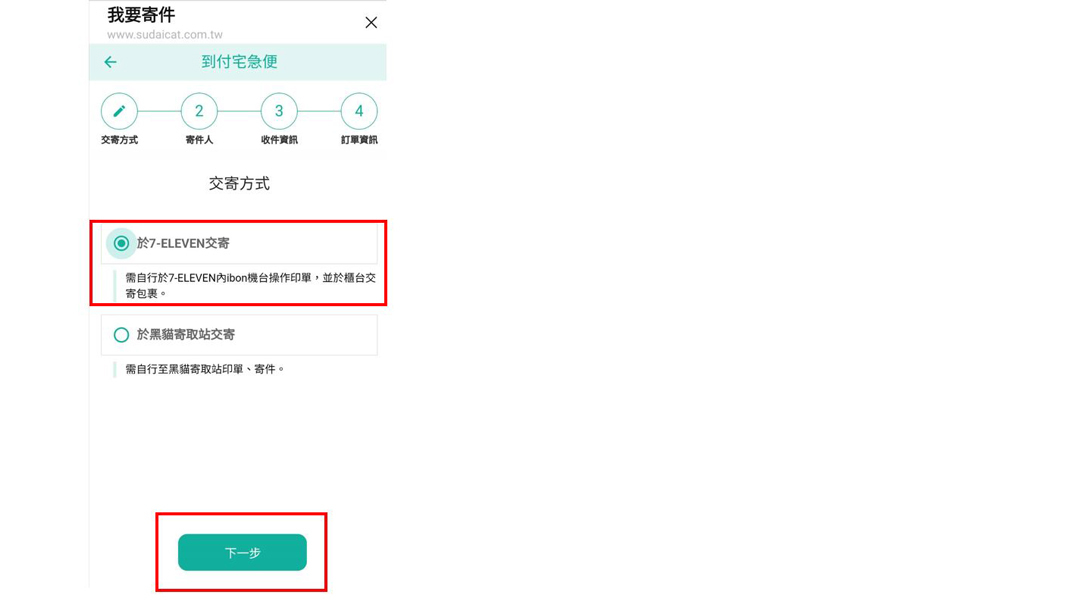
Task: Jump to step 4 circle 訂單資訊
Action: click(359, 111)
